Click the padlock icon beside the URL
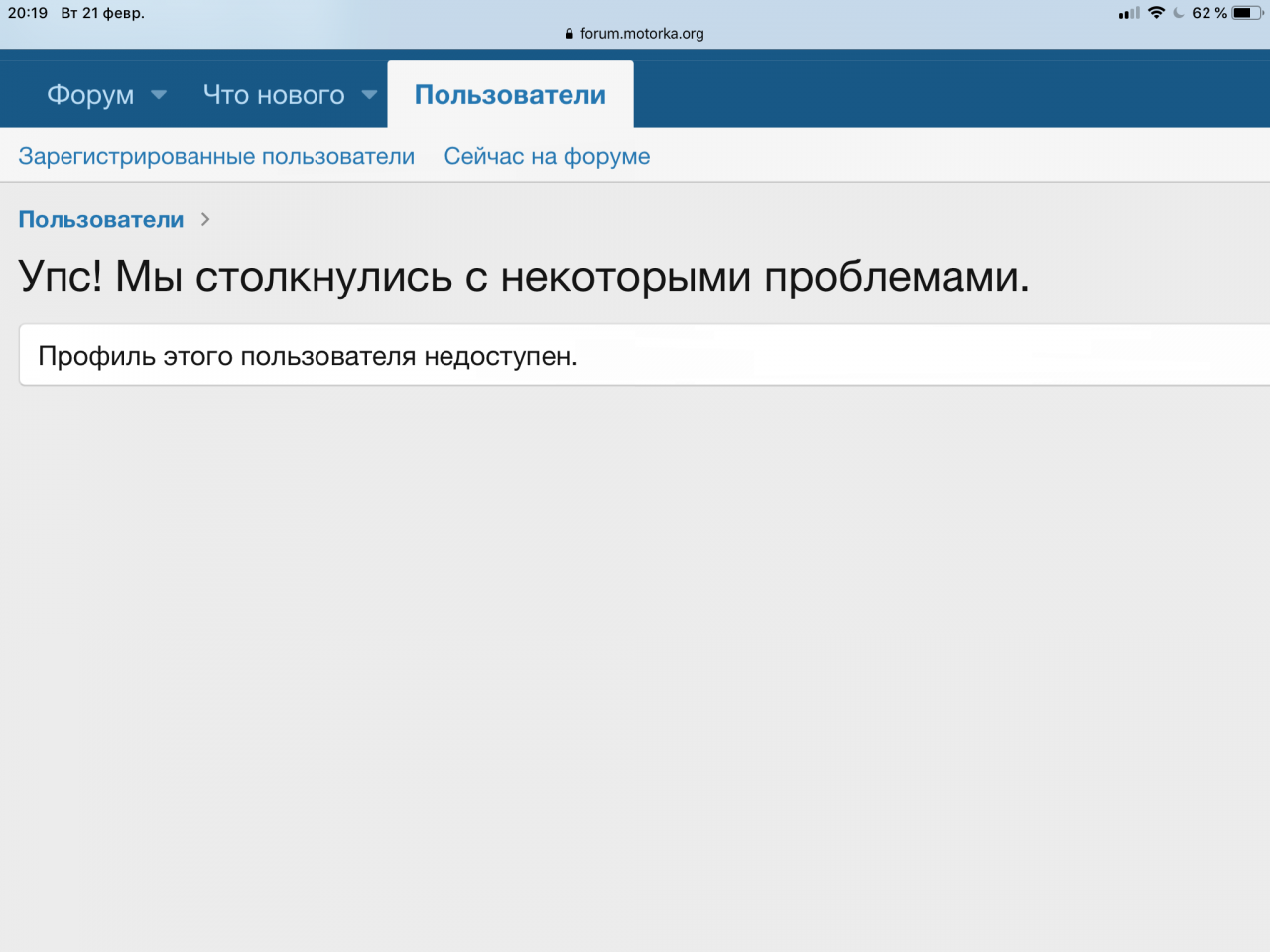 pos(570,34)
